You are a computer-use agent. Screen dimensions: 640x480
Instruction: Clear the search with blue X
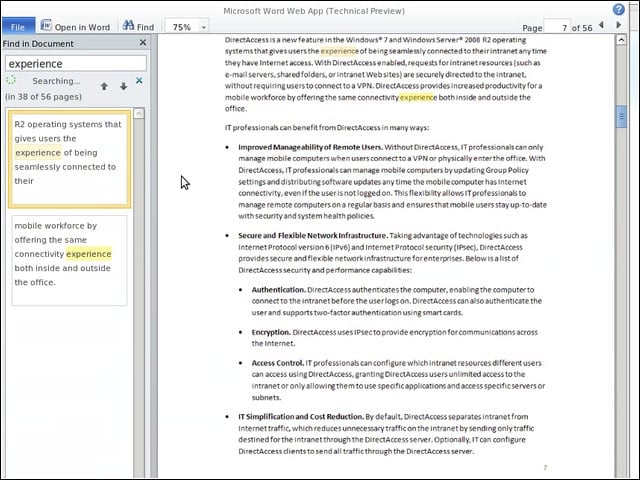tap(139, 80)
